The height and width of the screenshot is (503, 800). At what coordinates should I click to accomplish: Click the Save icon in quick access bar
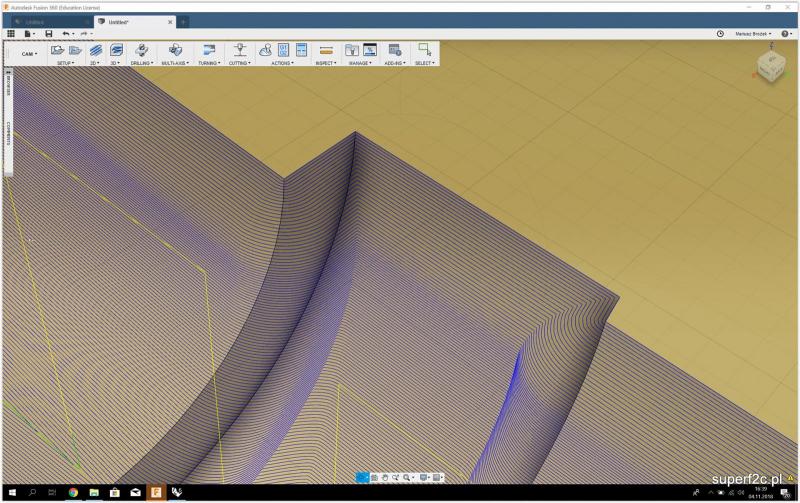pyautogui.click(x=48, y=34)
